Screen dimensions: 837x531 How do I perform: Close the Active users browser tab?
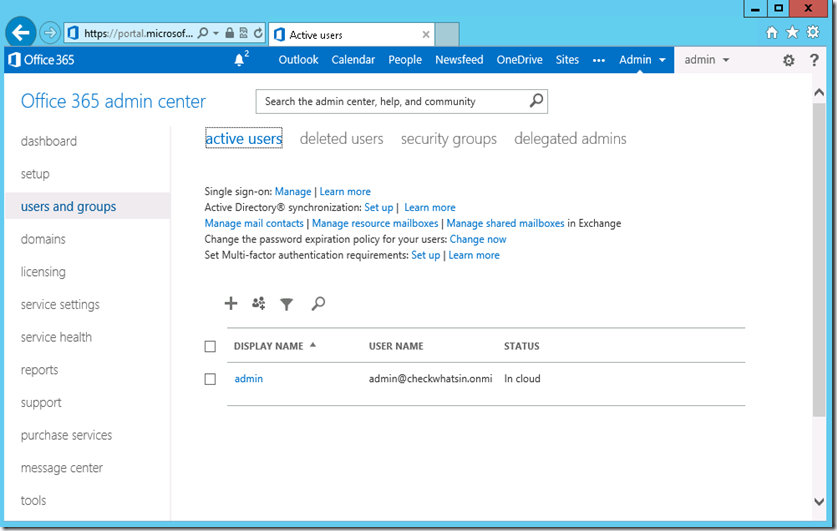(426, 35)
